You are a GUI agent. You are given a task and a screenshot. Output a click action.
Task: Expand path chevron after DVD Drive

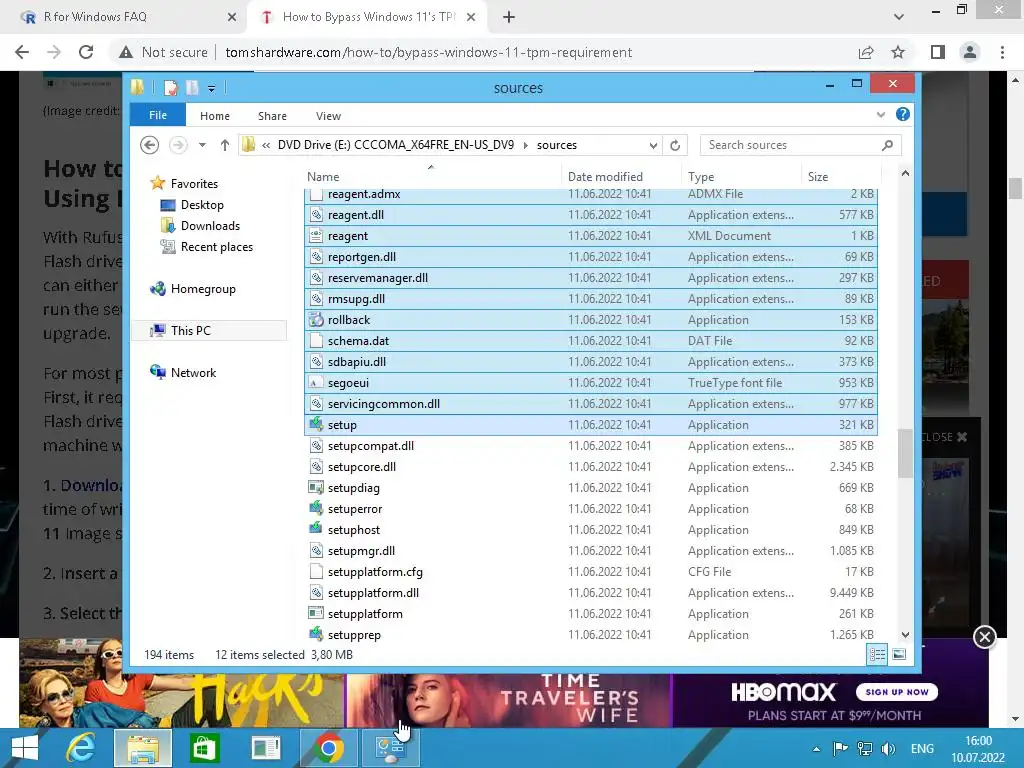[526, 145]
